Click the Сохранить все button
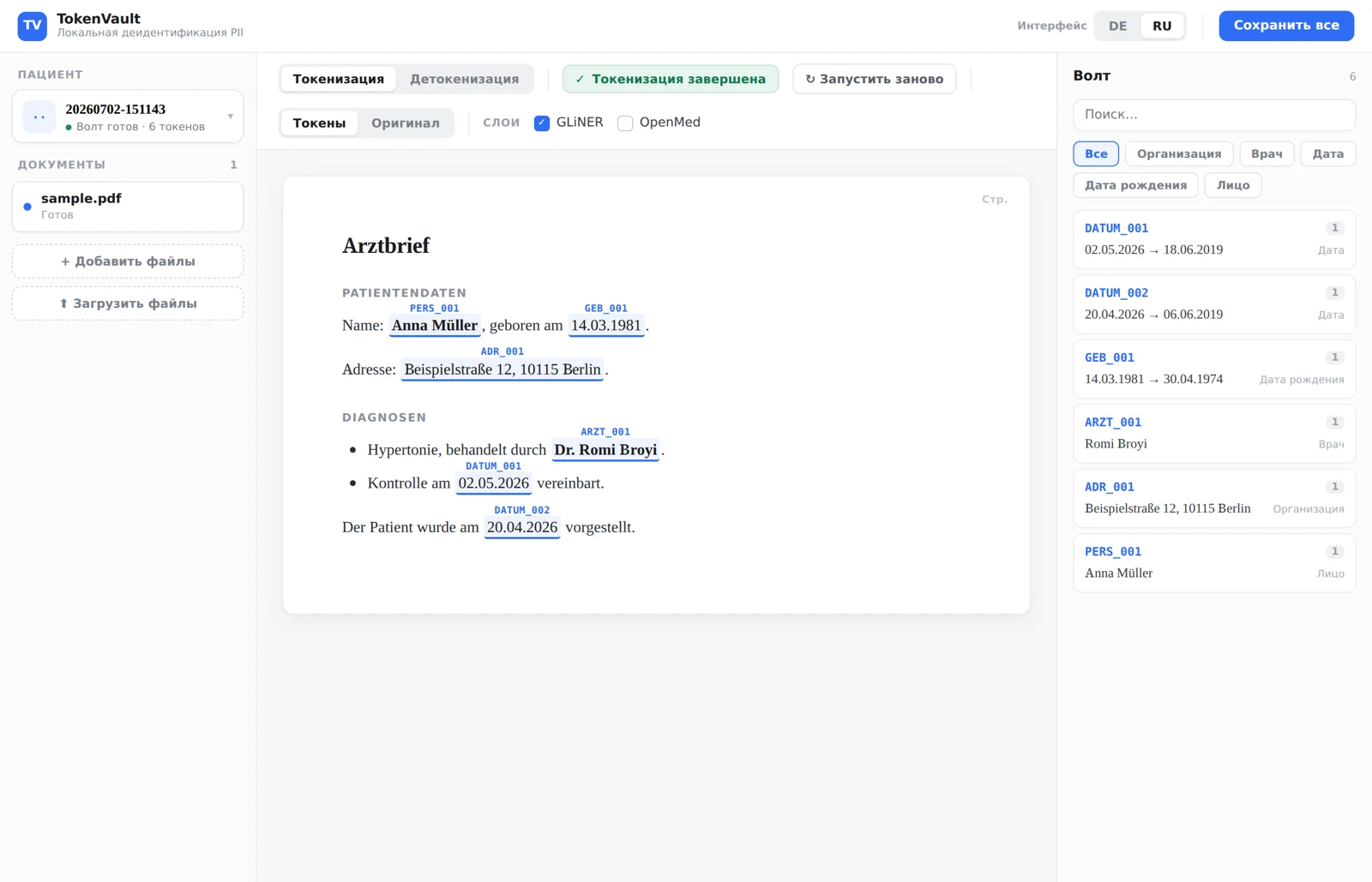Viewport: 1372px width, 882px height. [x=1286, y=26]
